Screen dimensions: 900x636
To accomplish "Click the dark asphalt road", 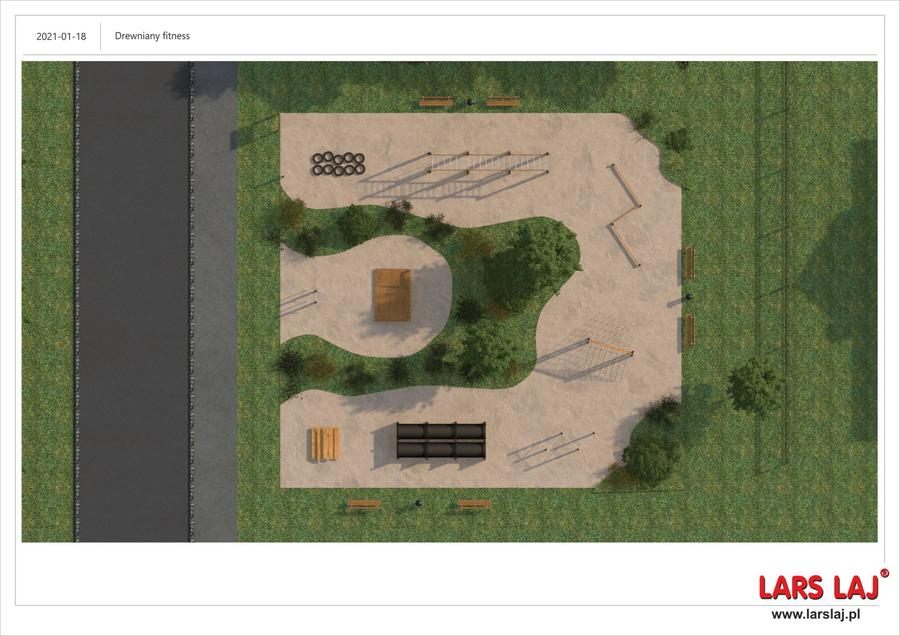I will pos(133,300).
